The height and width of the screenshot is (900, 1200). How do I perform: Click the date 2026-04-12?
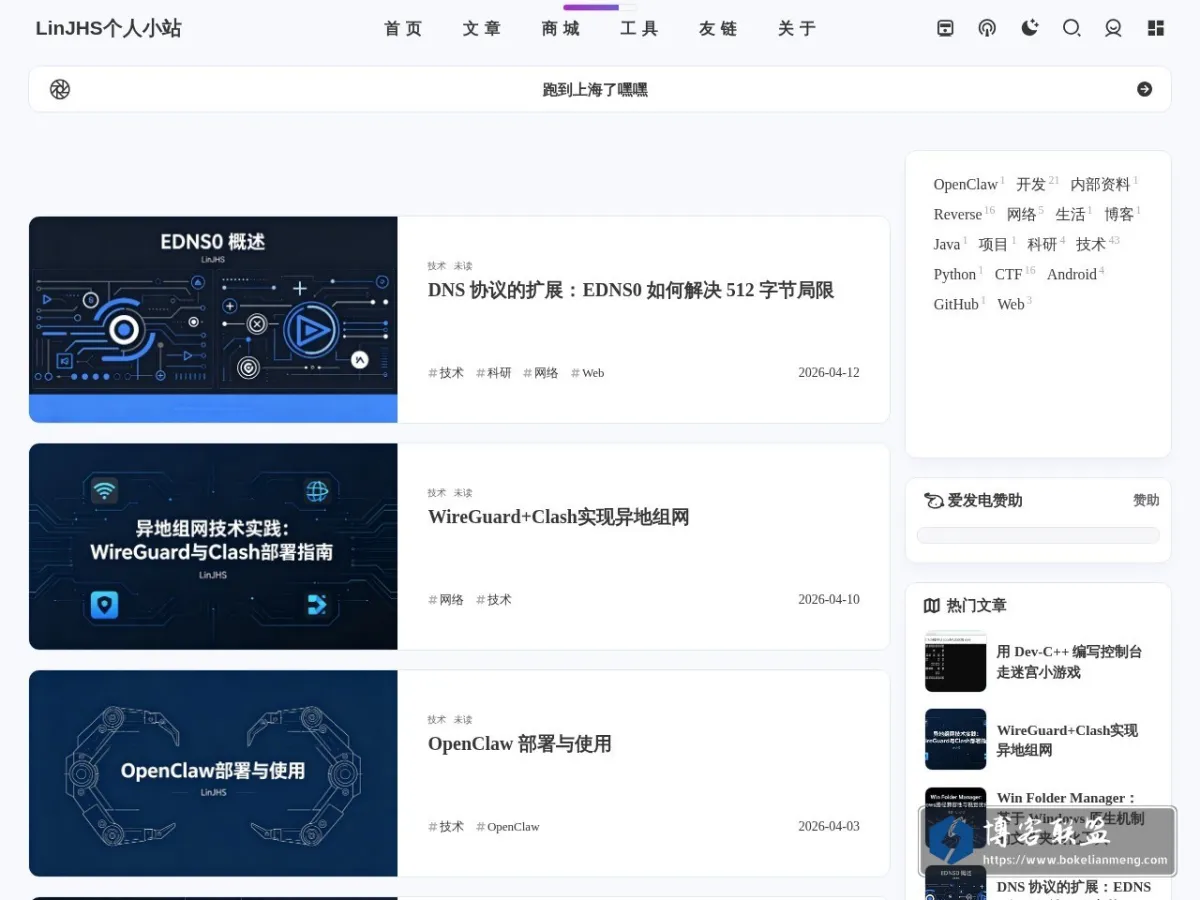pyautogui.click(x=829, y=373)
